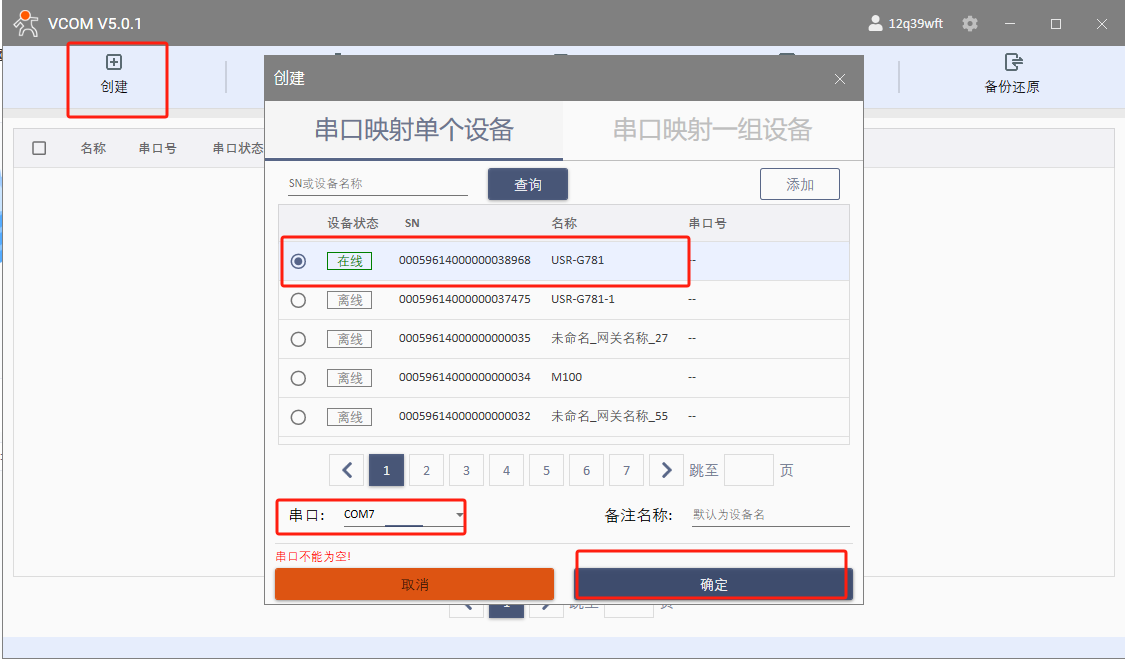
Task: Close the 创建 dialog with X
Action: pyautogui.click(x=840, y=79)
